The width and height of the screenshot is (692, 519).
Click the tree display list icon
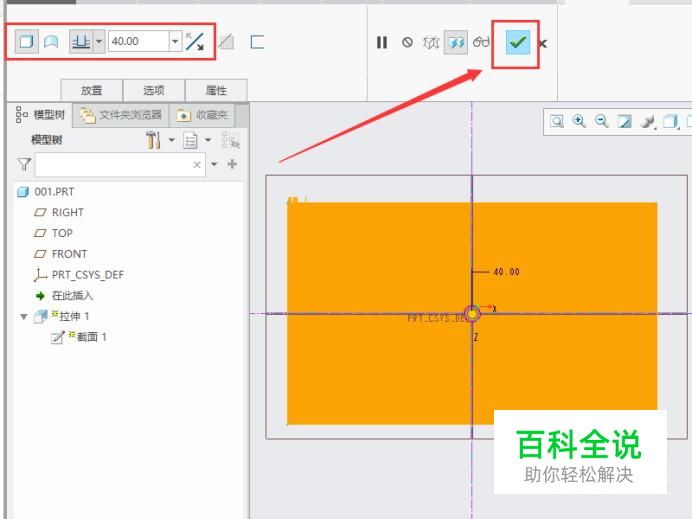click(x=190, y=140)
